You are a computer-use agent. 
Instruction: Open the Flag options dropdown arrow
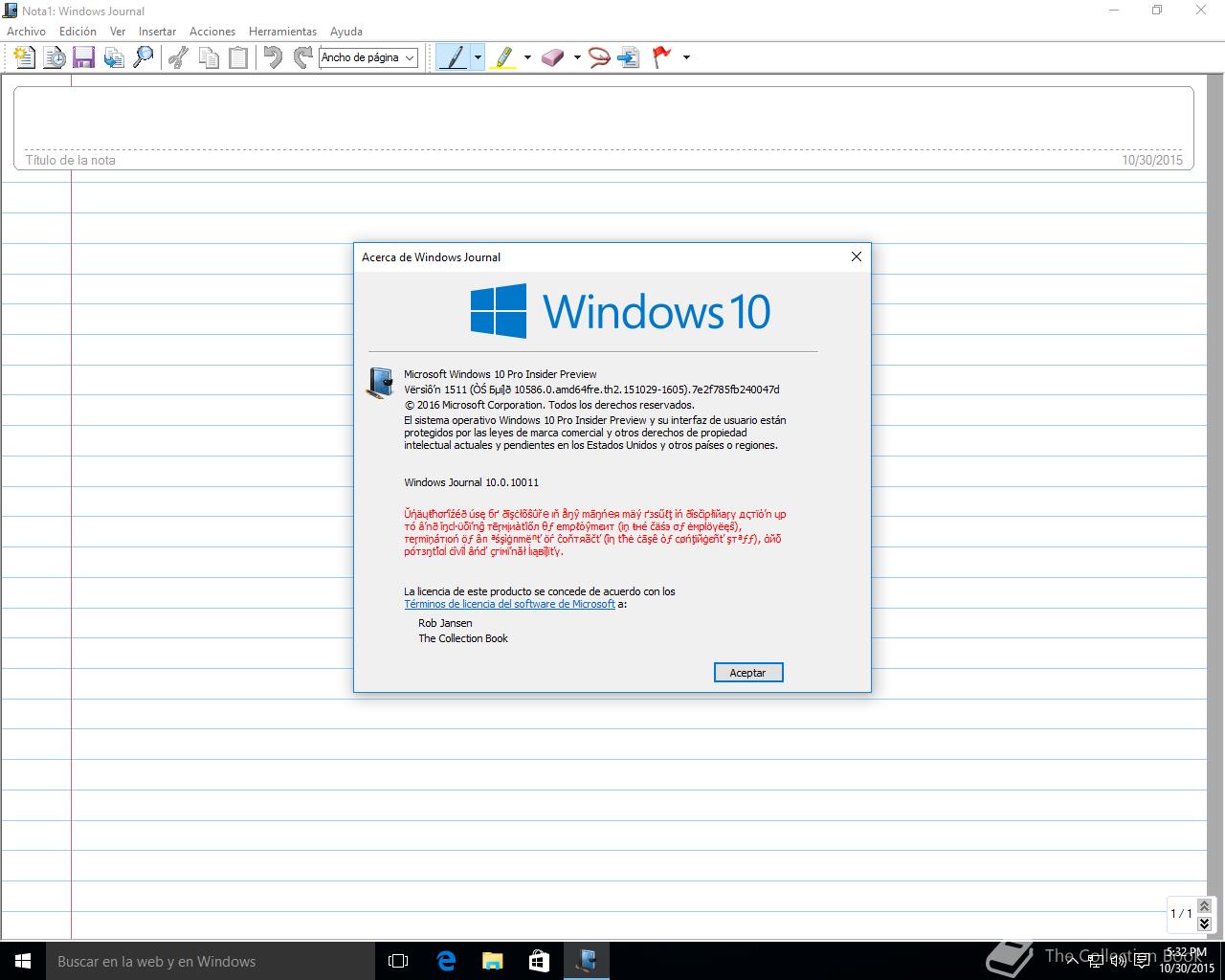coord(686,57)
